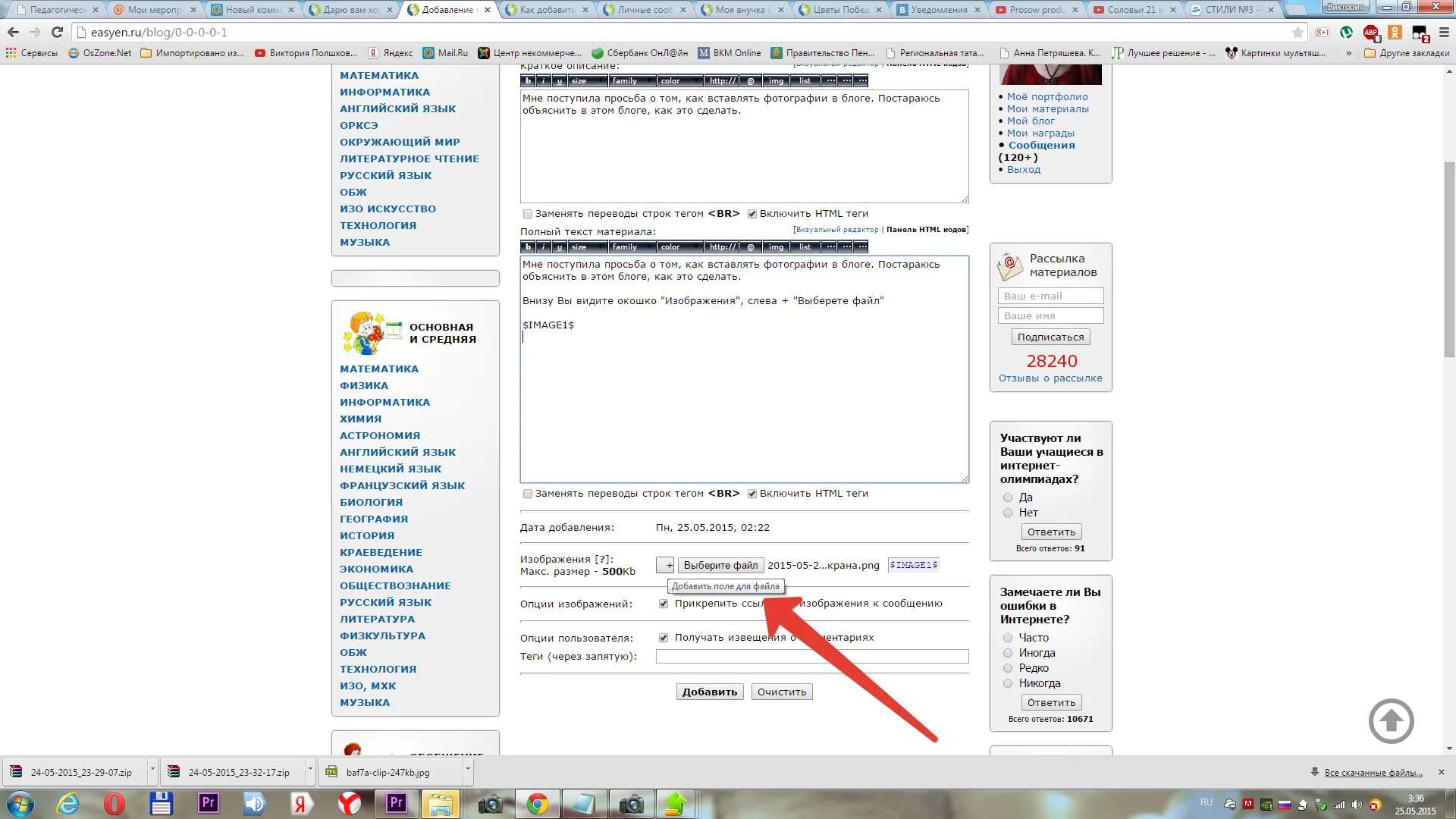Open Adblock Plus extension icon

(1370, 33)
